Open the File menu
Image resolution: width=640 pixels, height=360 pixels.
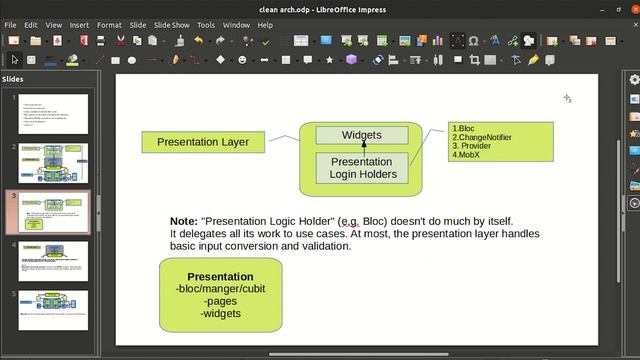click(10, 25)
